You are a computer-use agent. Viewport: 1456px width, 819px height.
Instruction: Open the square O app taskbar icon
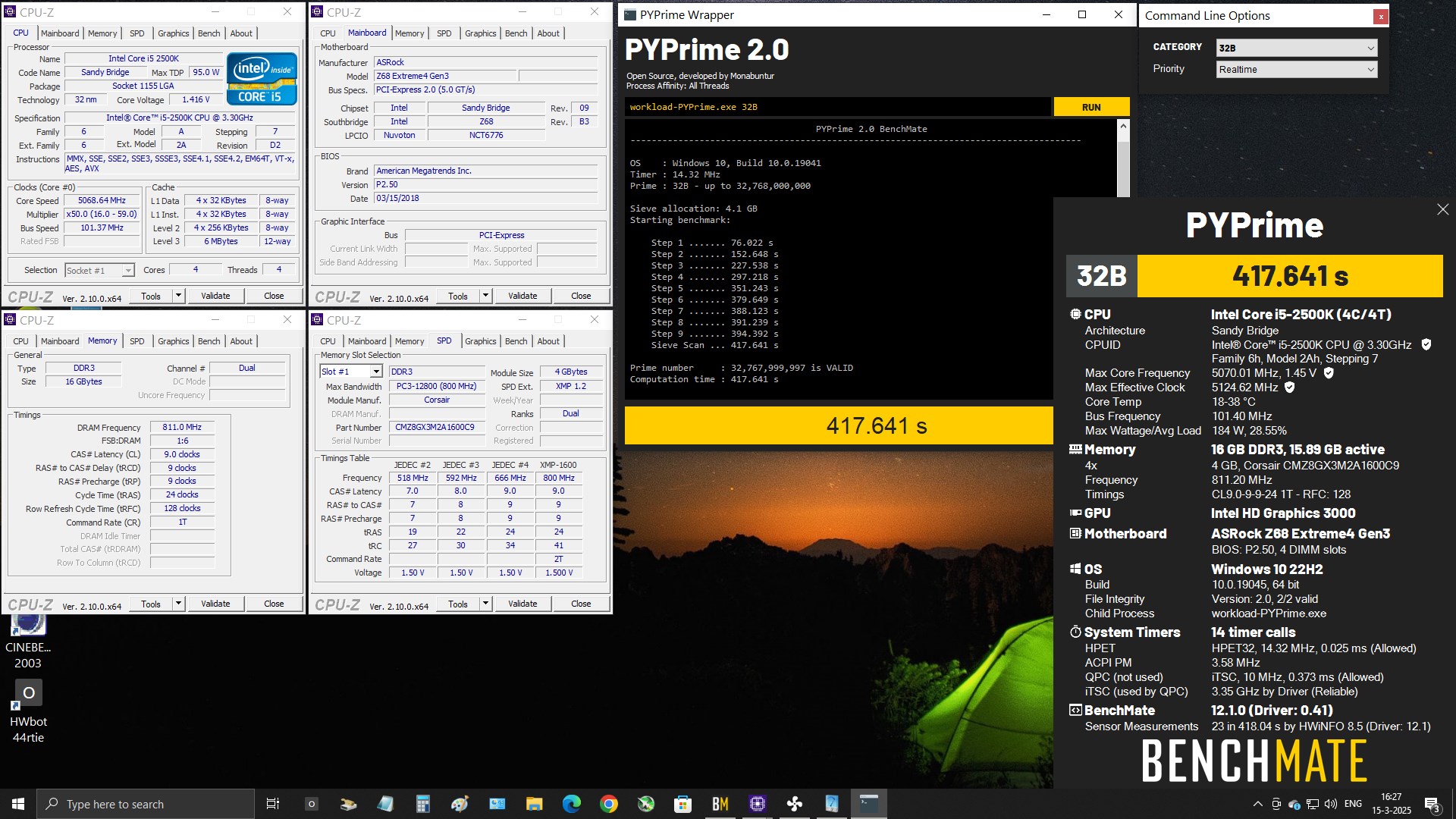311,804
